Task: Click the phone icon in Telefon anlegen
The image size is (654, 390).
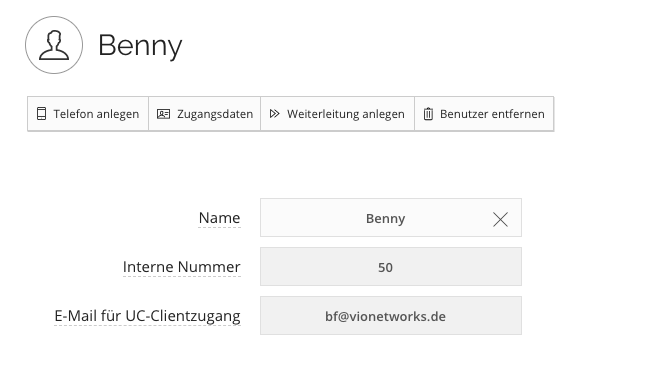Action: coord(41,113)
